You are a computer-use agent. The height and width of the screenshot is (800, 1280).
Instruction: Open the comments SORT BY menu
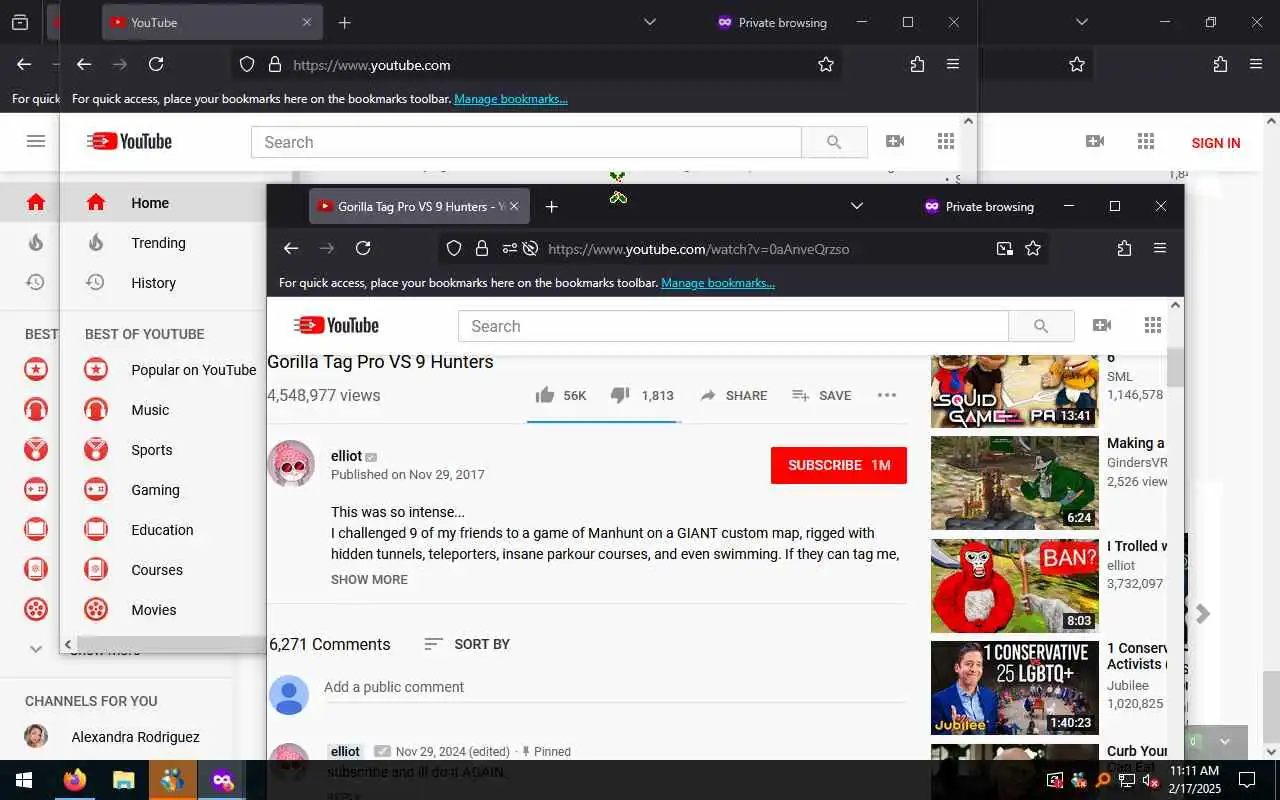(x=466, y=644)
